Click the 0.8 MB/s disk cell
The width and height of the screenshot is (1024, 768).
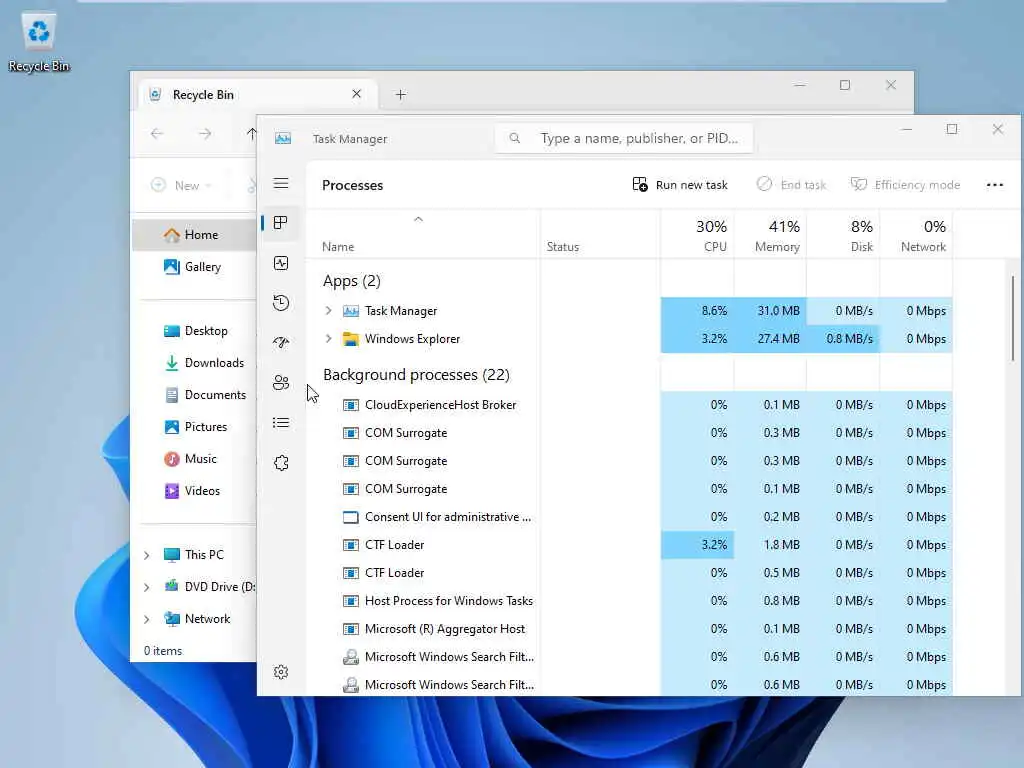tap(843, 339)
